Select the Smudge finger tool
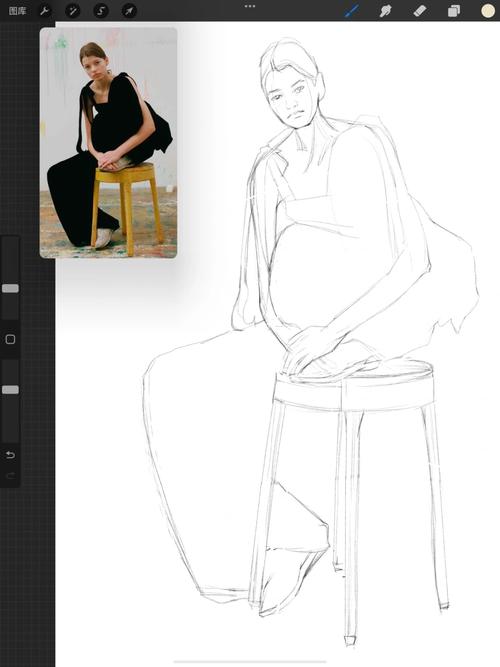The image size is (500, 667). (386, 11)
